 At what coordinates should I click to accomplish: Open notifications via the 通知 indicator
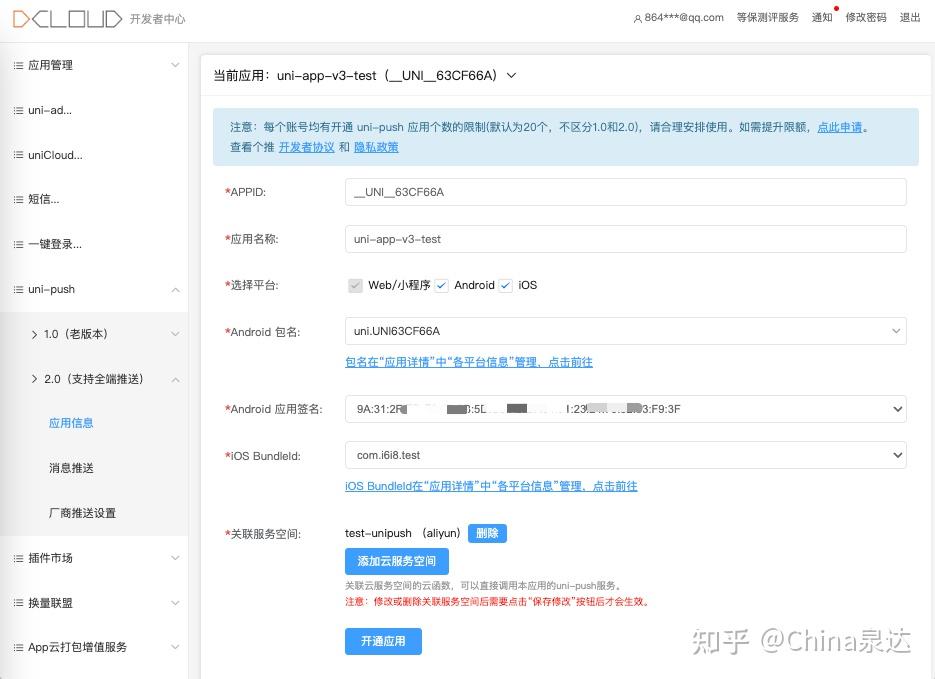[820, 17]
